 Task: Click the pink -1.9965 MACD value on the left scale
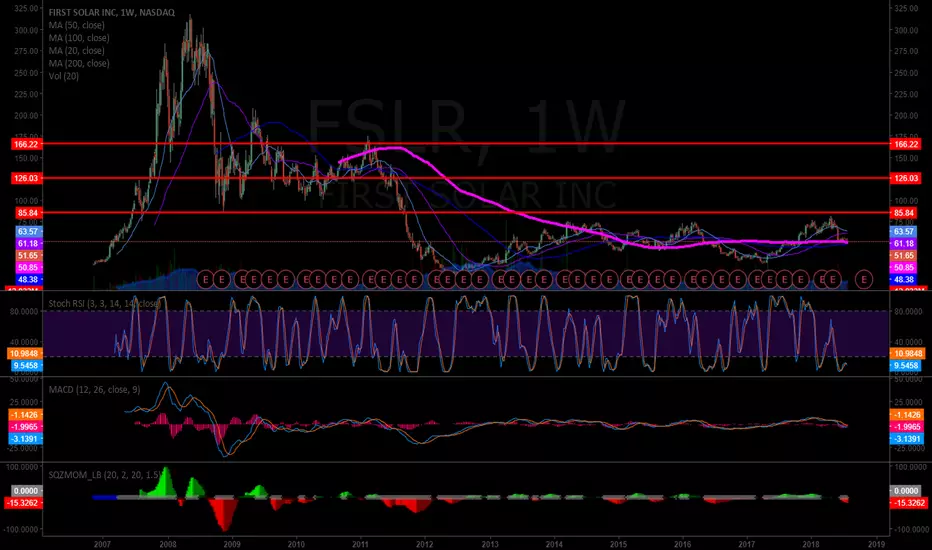(26, 426)
